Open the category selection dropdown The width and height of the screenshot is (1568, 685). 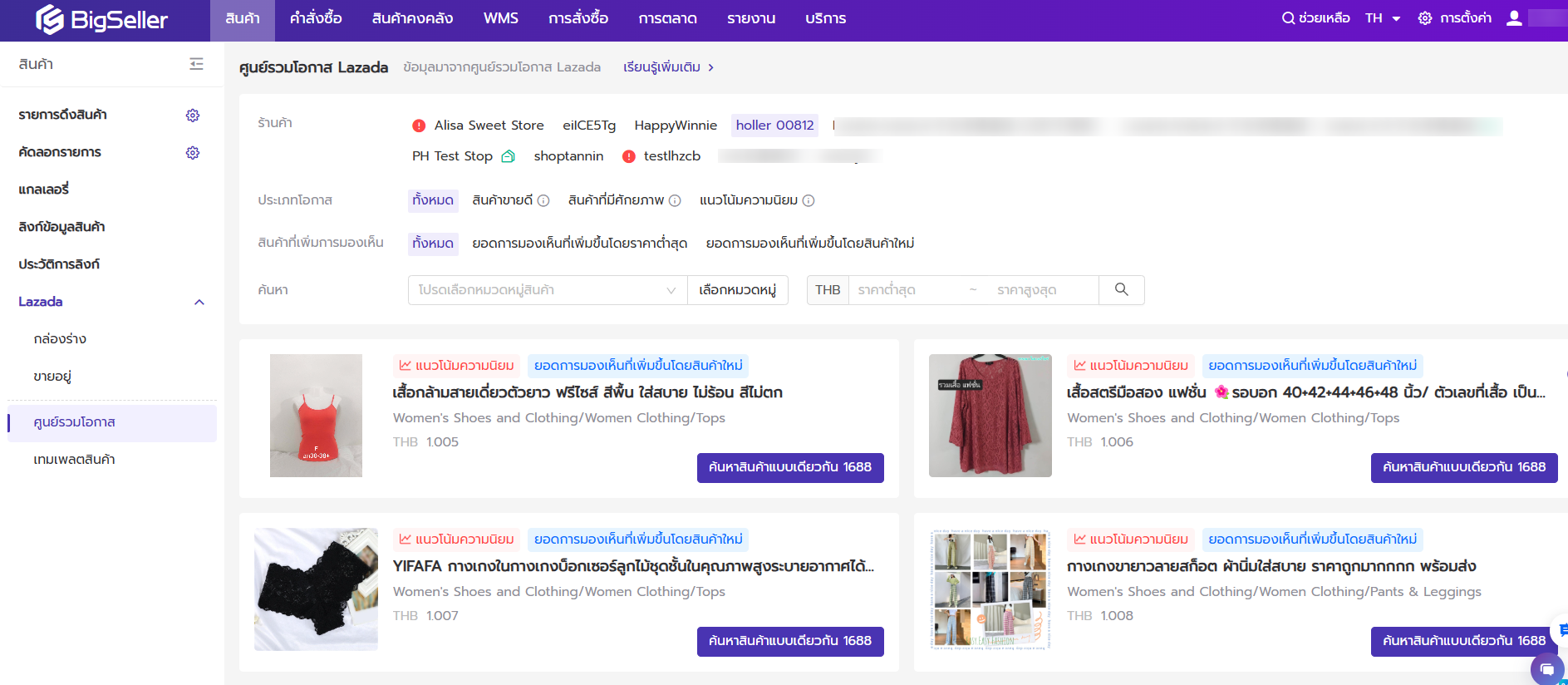click(x=547, y=290)
